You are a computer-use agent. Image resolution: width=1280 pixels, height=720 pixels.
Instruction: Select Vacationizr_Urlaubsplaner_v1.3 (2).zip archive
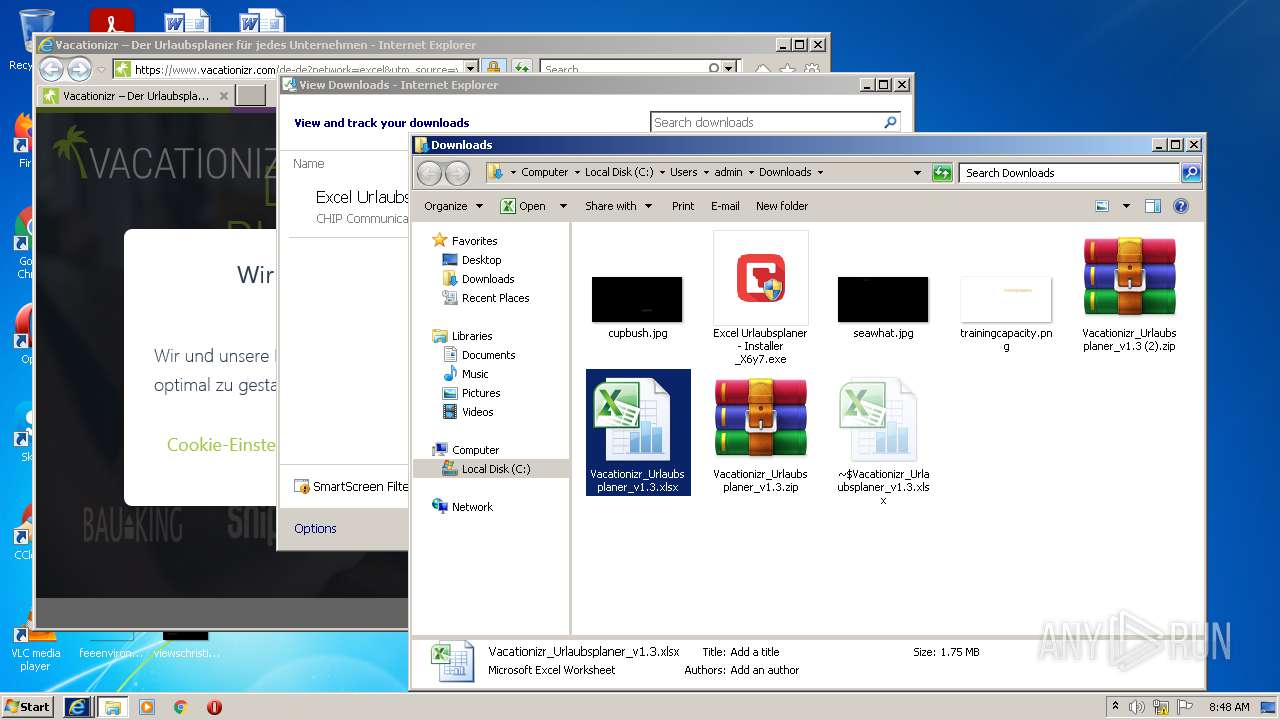point(1129,294)
